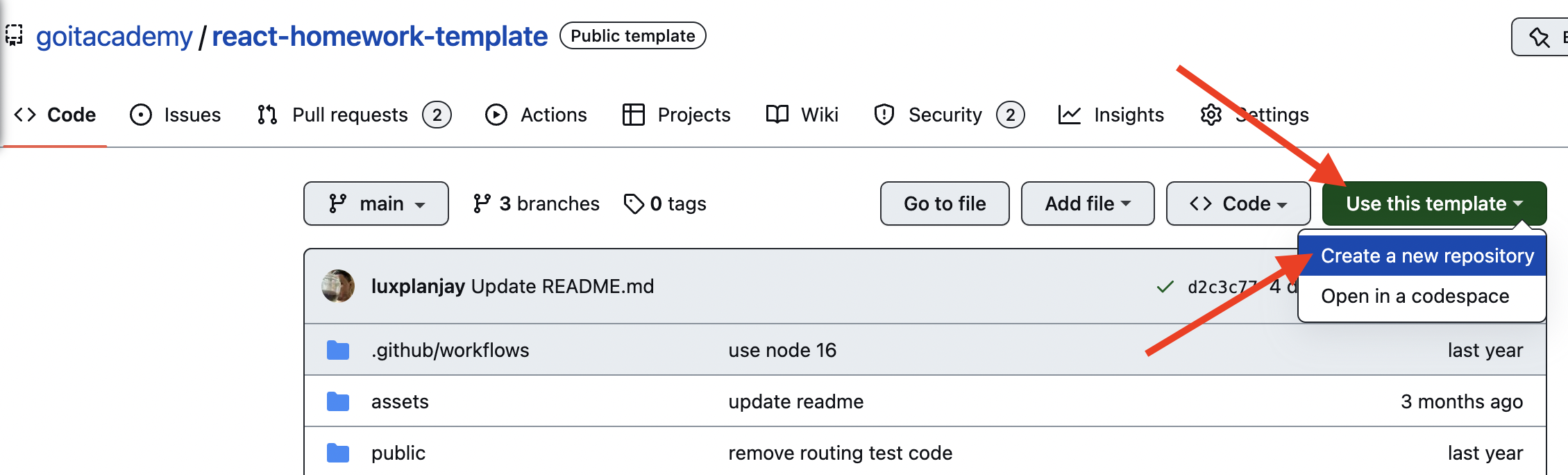Open the Code clone dropdown
This screenshot has height=475, width=1568.
coord(1238,203)
